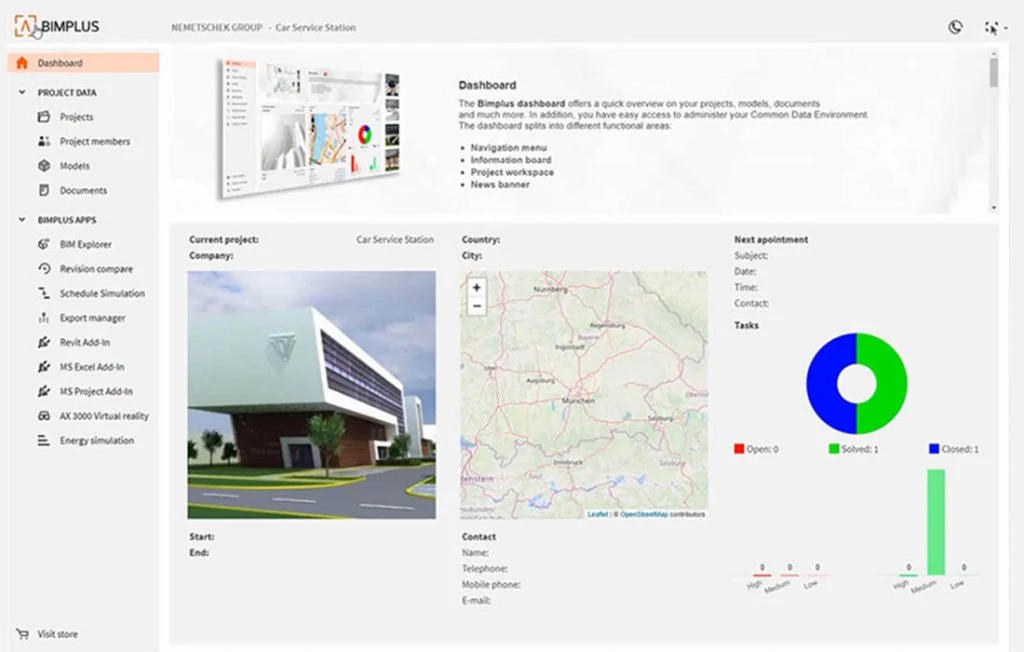Open Projects menu item
1024x652 pixels.
[x=76, y=117]
